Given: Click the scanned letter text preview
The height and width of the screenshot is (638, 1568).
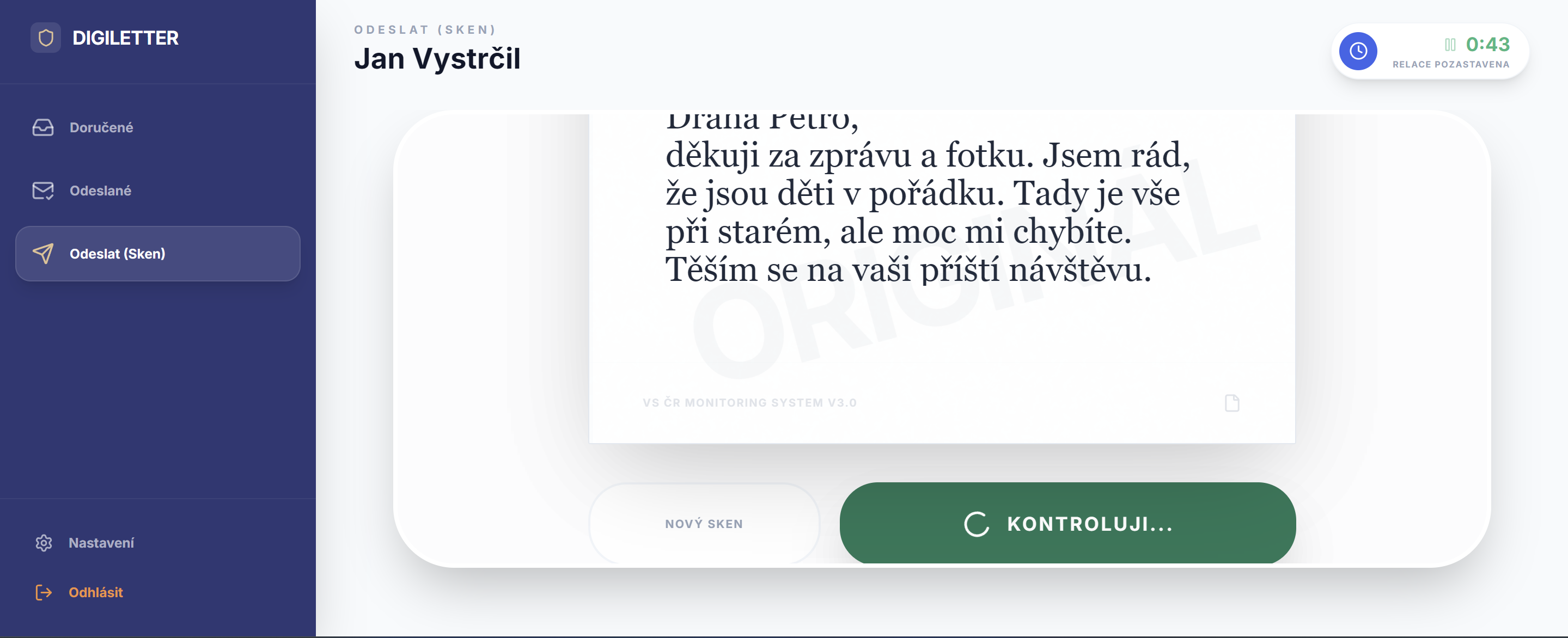Looking at the screenshot, I should [x=925, y=213].
